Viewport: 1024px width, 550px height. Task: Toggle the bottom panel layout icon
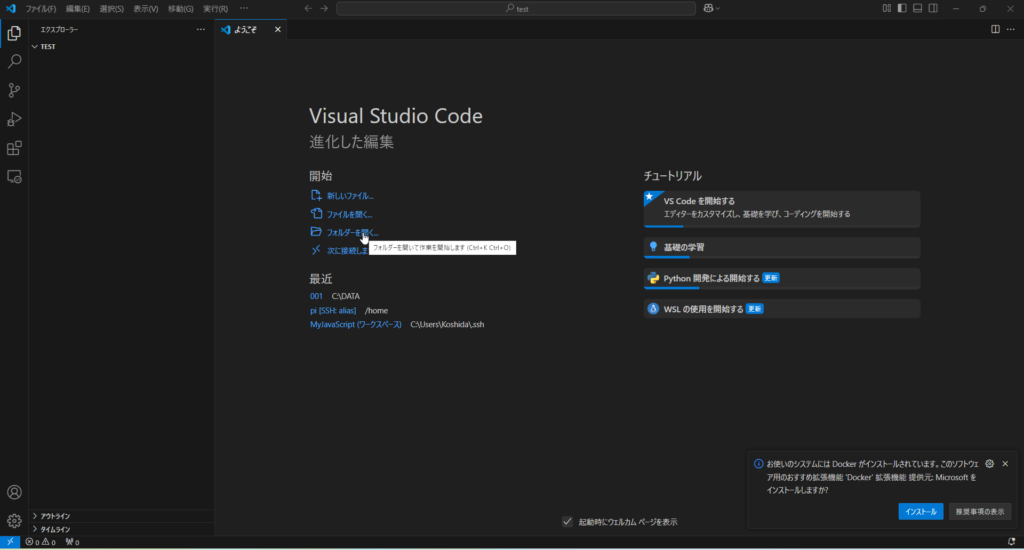pyautogui.click(x=918, y=8)
